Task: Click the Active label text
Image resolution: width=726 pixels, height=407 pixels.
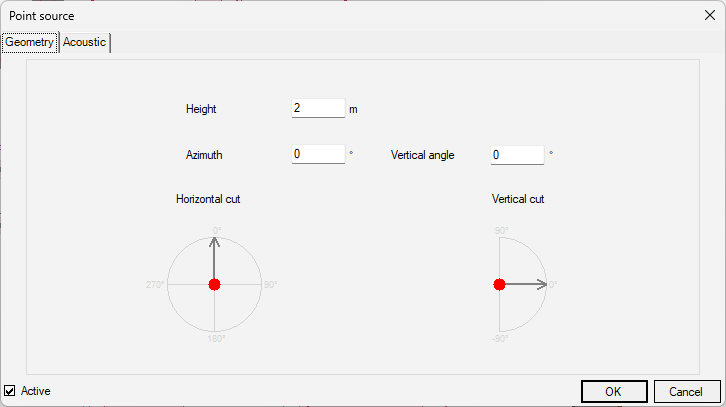Action: coord(36,391)
